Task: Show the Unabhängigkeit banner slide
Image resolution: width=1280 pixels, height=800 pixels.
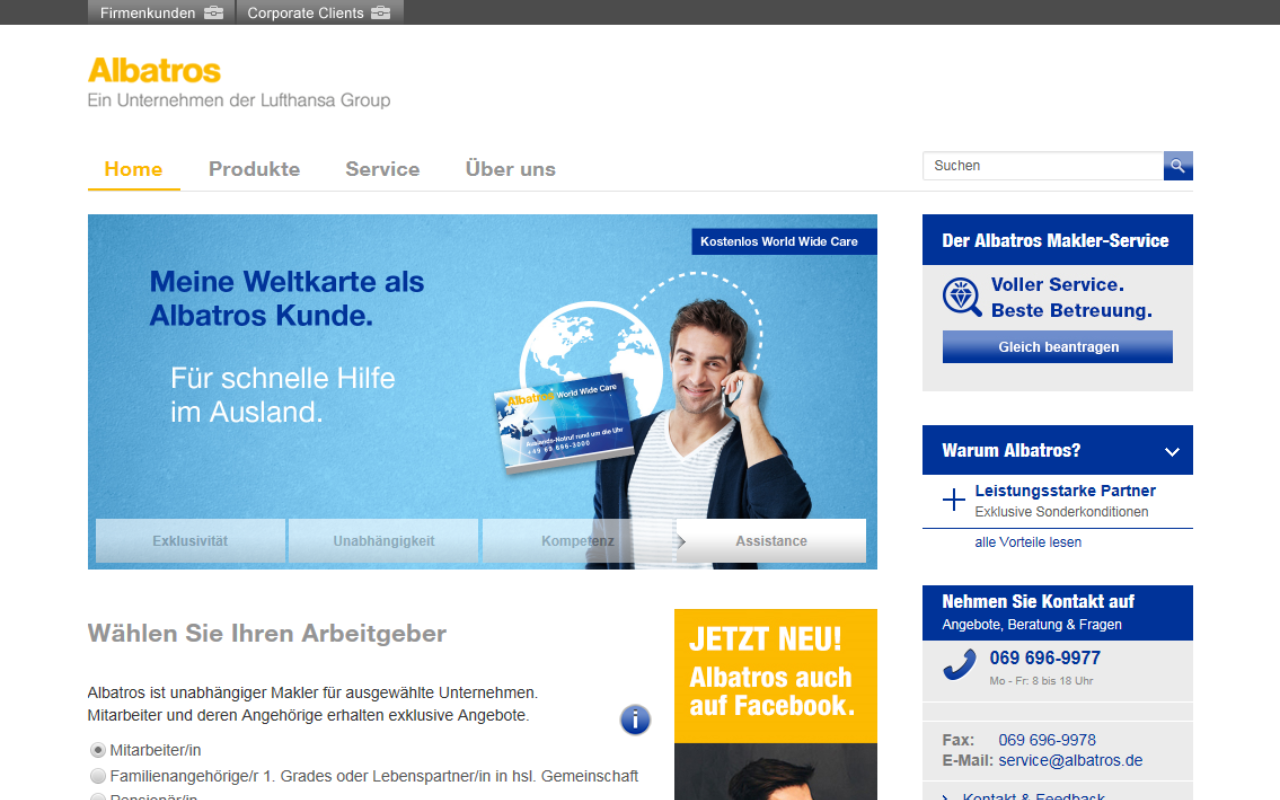Action: click(384, 541)
